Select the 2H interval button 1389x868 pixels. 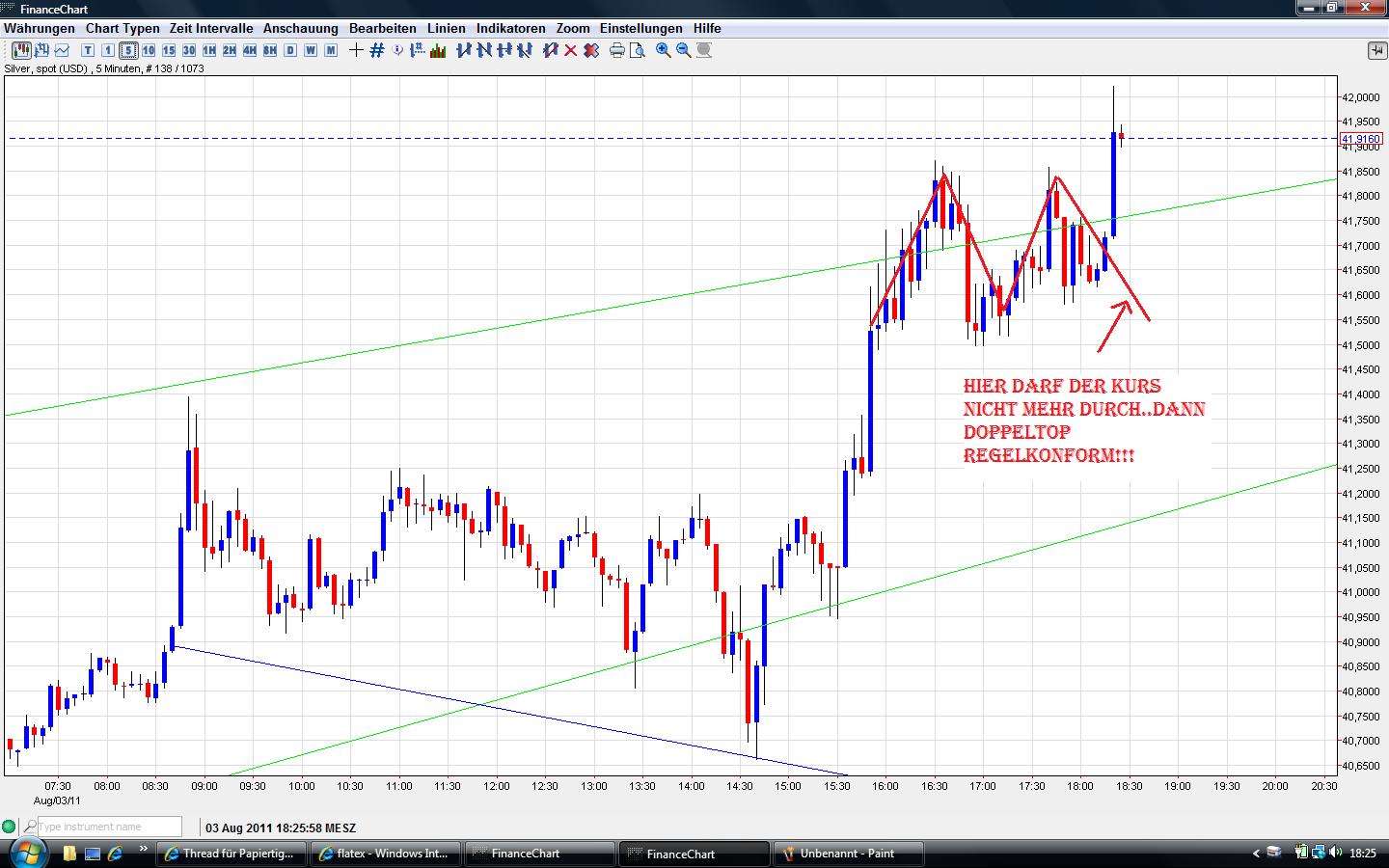click(x=230, y=50)
